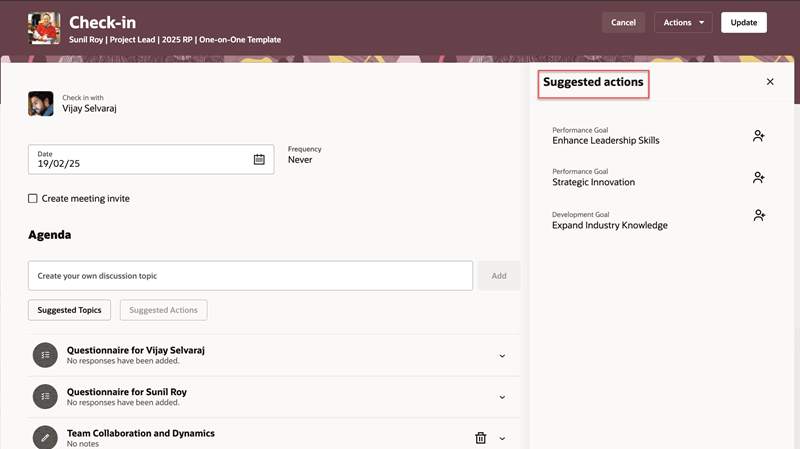Open the calendar date picker icon
The width and height of the screenshot is (800, 449).
259,159
